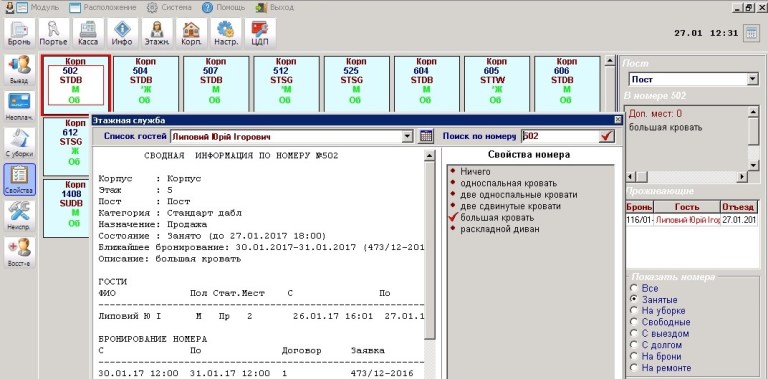This screenshot has width=768, height=379.
Task: Select room card 612 STSG
Action: (x=67, y=146)
